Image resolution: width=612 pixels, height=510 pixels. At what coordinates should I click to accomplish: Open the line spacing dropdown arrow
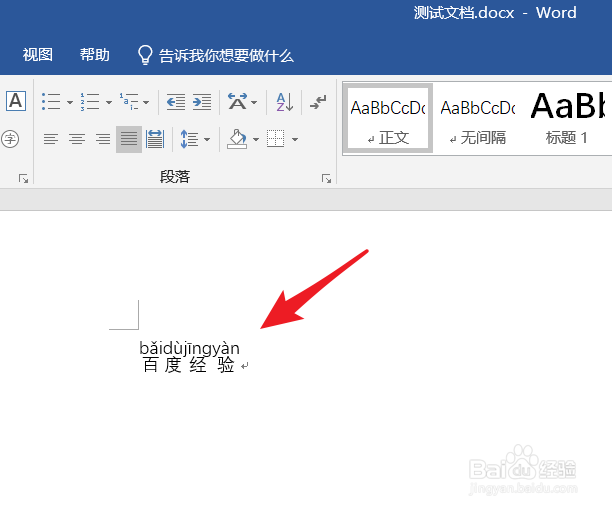(207, 139)
